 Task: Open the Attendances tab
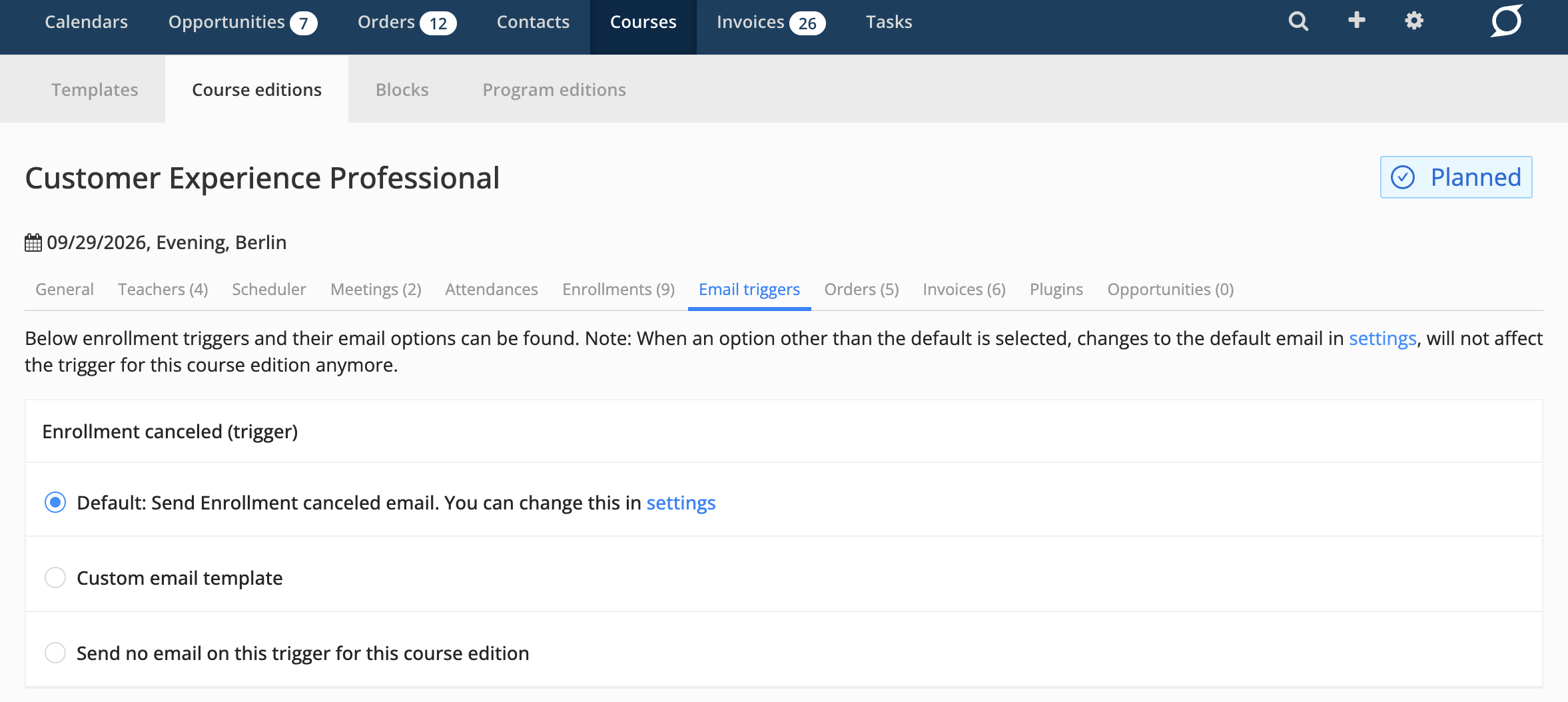(x=492, y=290)
